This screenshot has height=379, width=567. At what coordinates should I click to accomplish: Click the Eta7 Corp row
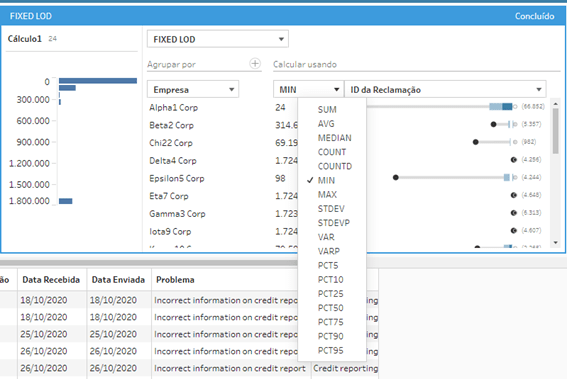169,196
